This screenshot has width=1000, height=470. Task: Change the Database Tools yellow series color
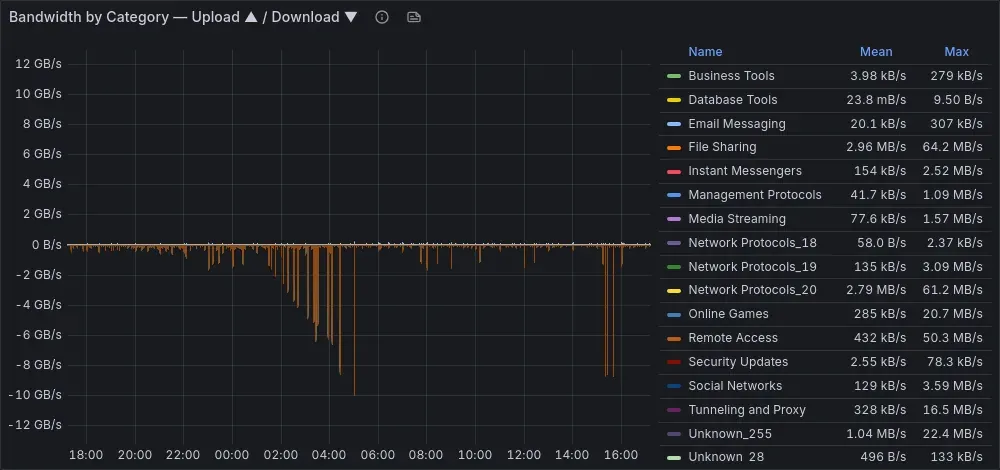click(674, 100)
